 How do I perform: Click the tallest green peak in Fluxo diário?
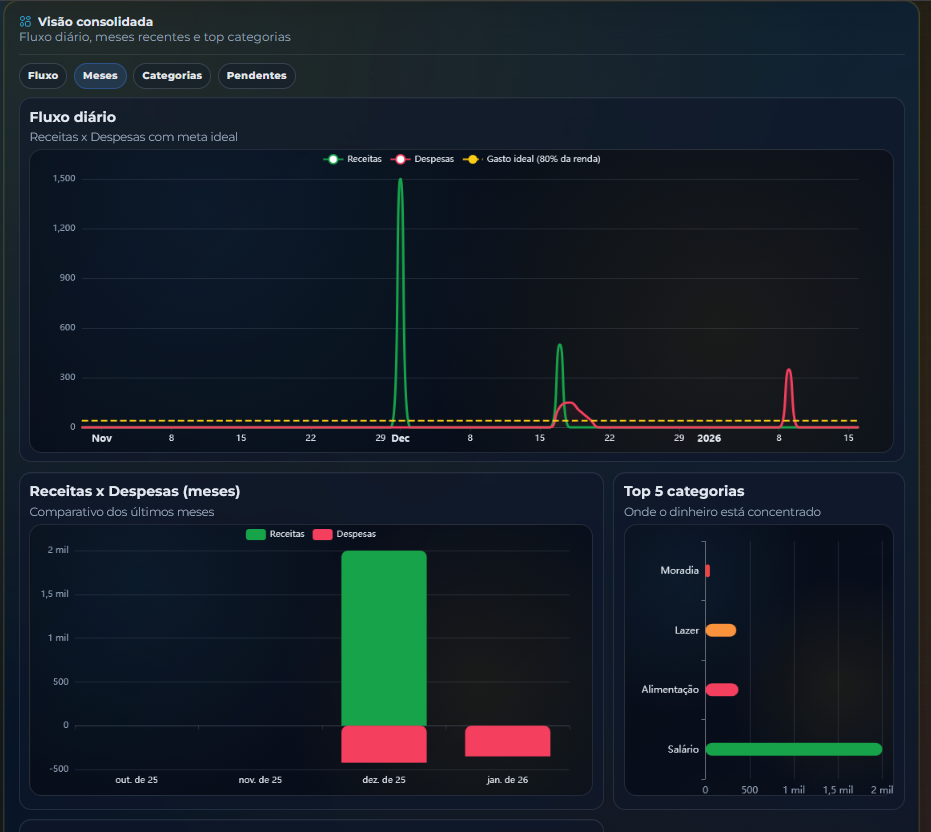point(400,182)
